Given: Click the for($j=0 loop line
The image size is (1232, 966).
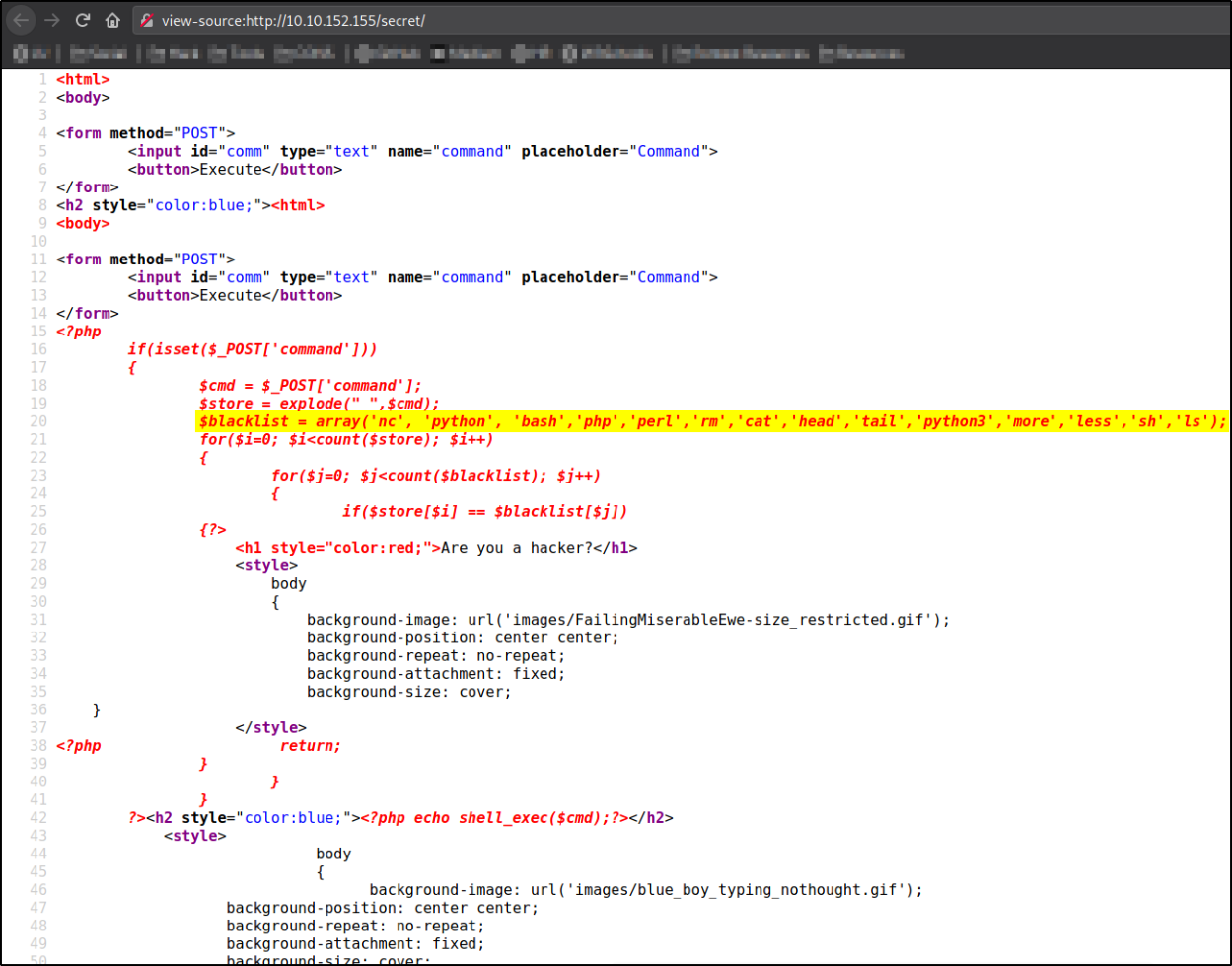Looking at the screenshot, I should coord(435,476).
